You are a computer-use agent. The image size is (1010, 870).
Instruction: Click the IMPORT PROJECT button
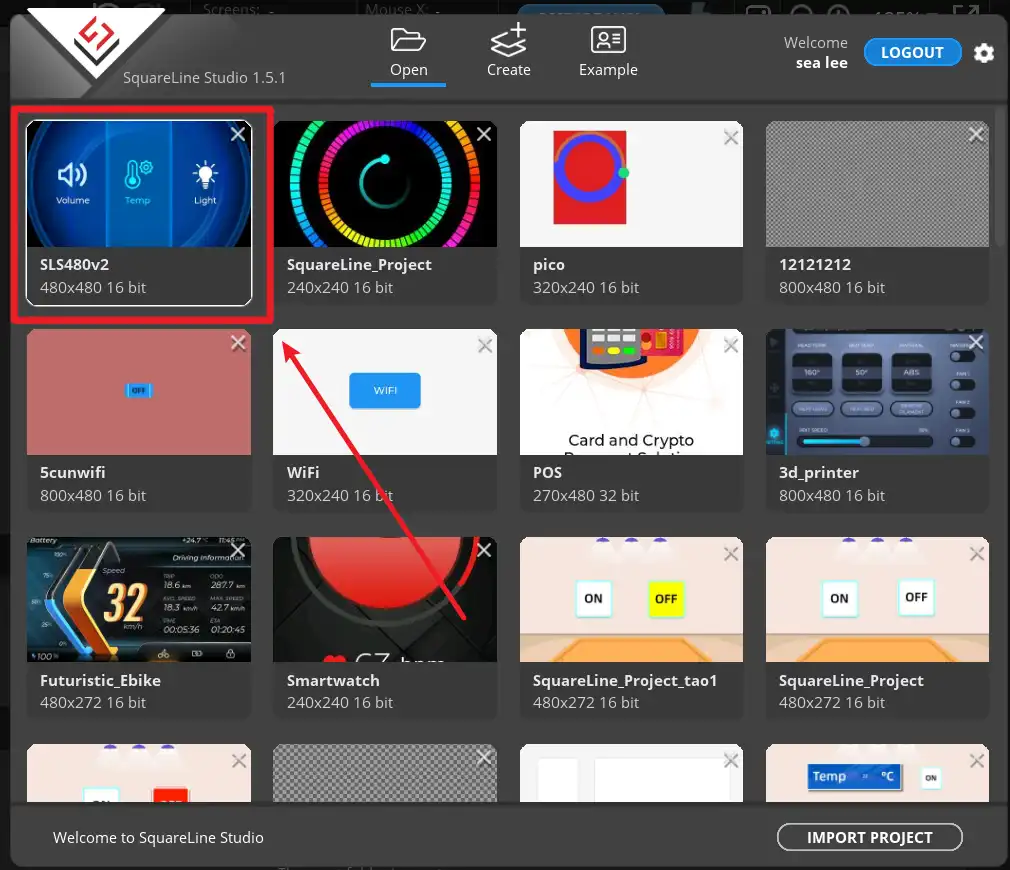(870, 837)
